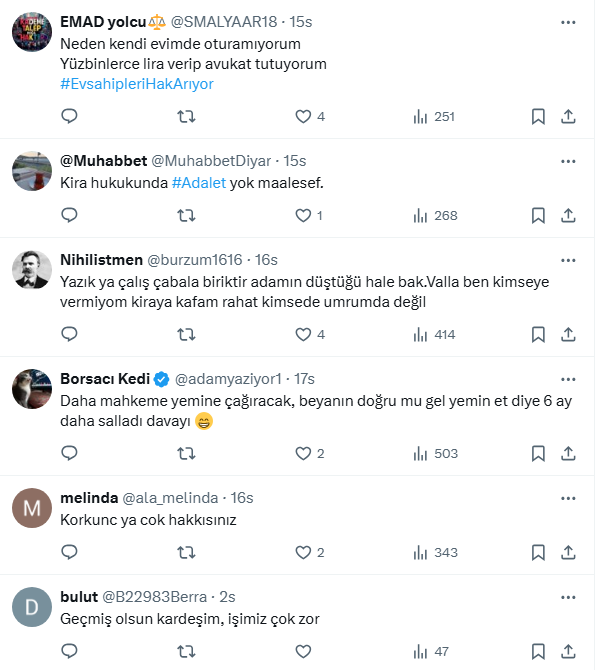Open @burzum1616 profile handle
Screen dimensions: 606x670
click(198, 259)
